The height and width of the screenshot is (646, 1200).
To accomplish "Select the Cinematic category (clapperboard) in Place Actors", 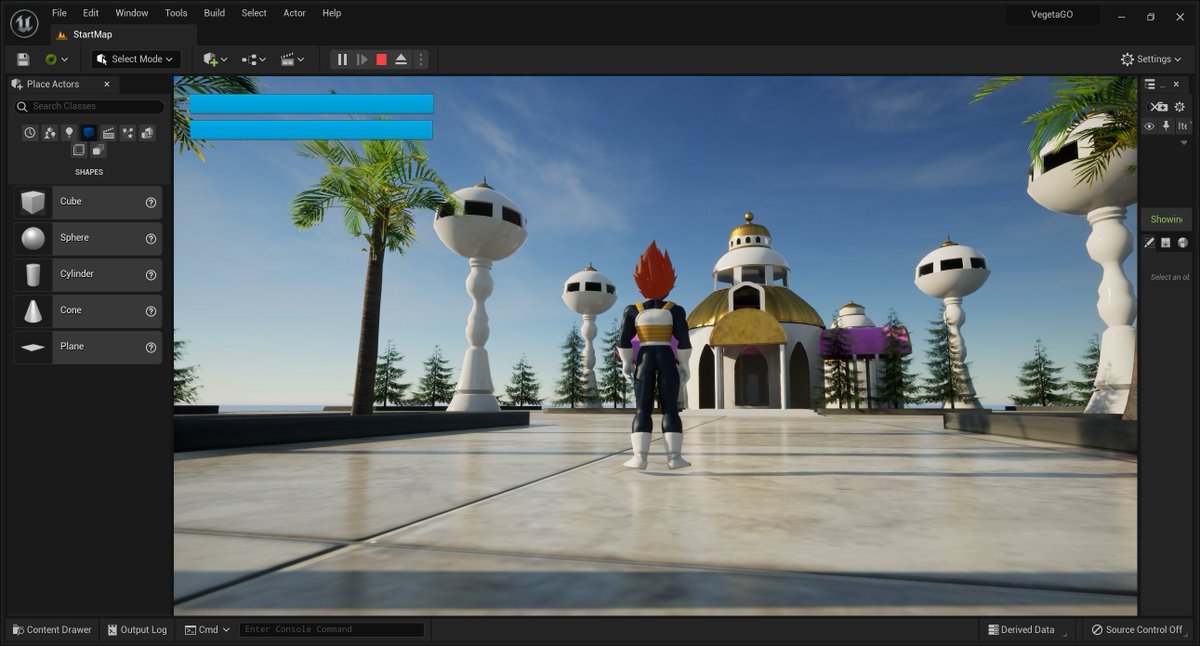I will pyautogui.click(x=108, y=132).
